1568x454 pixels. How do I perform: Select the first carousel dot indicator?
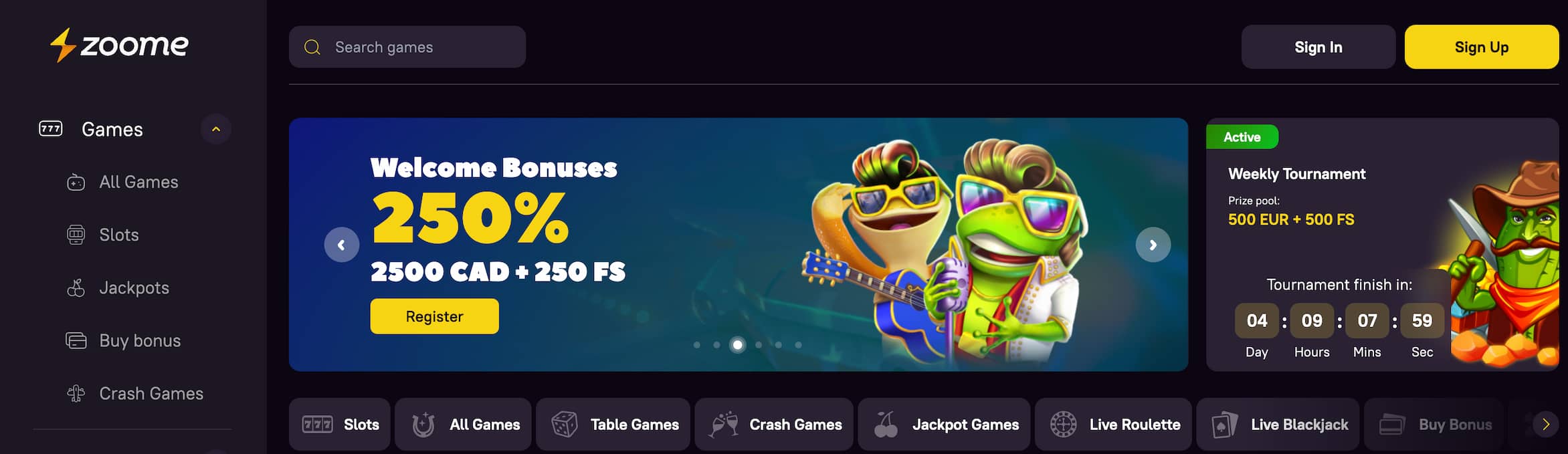[697, 345]
